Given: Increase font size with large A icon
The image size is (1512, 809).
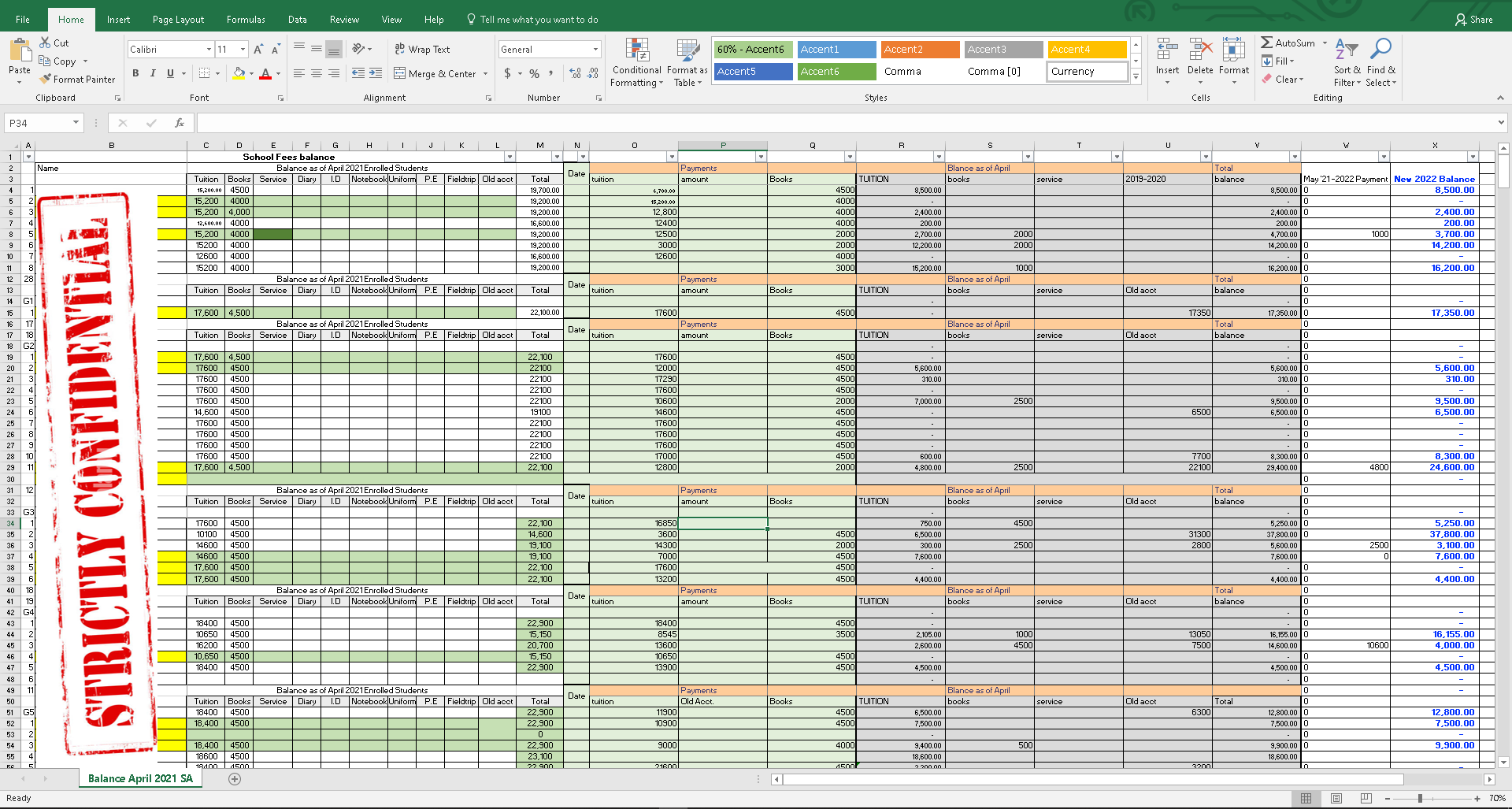Looking at the screenshot, I should 258,49.
